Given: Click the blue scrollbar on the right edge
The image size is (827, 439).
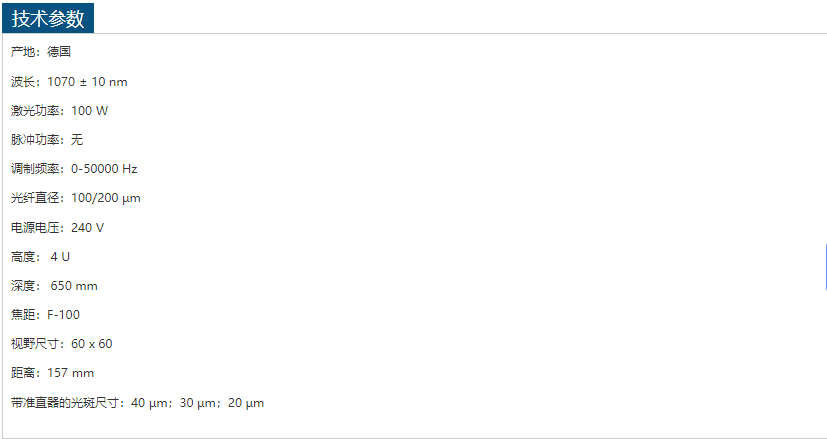Looking at the screenshot, I should [x=825, y=265].
